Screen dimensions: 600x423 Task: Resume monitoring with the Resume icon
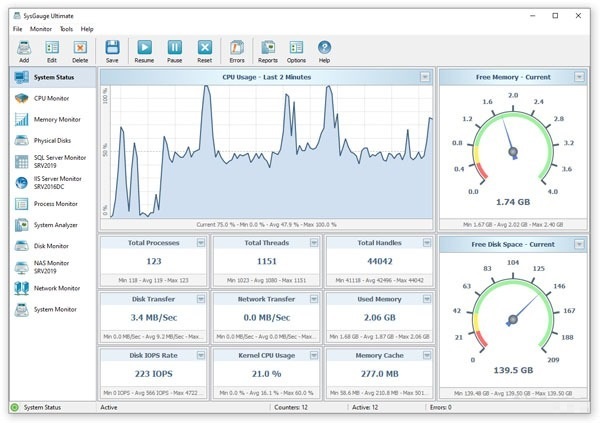144,47
